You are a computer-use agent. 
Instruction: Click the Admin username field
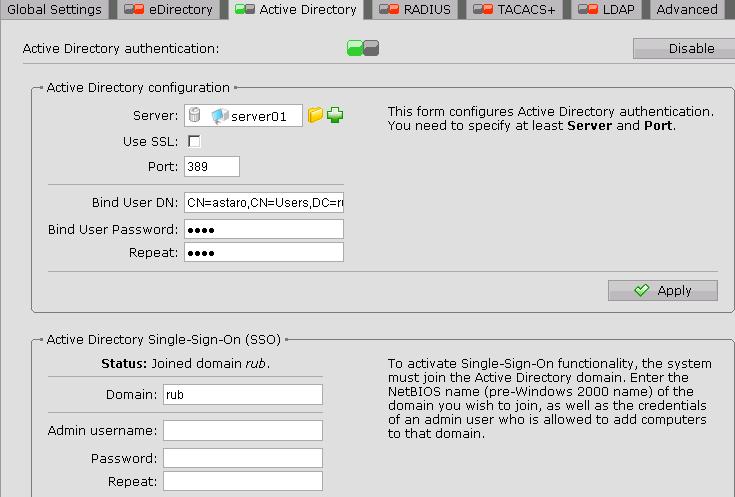243,430
